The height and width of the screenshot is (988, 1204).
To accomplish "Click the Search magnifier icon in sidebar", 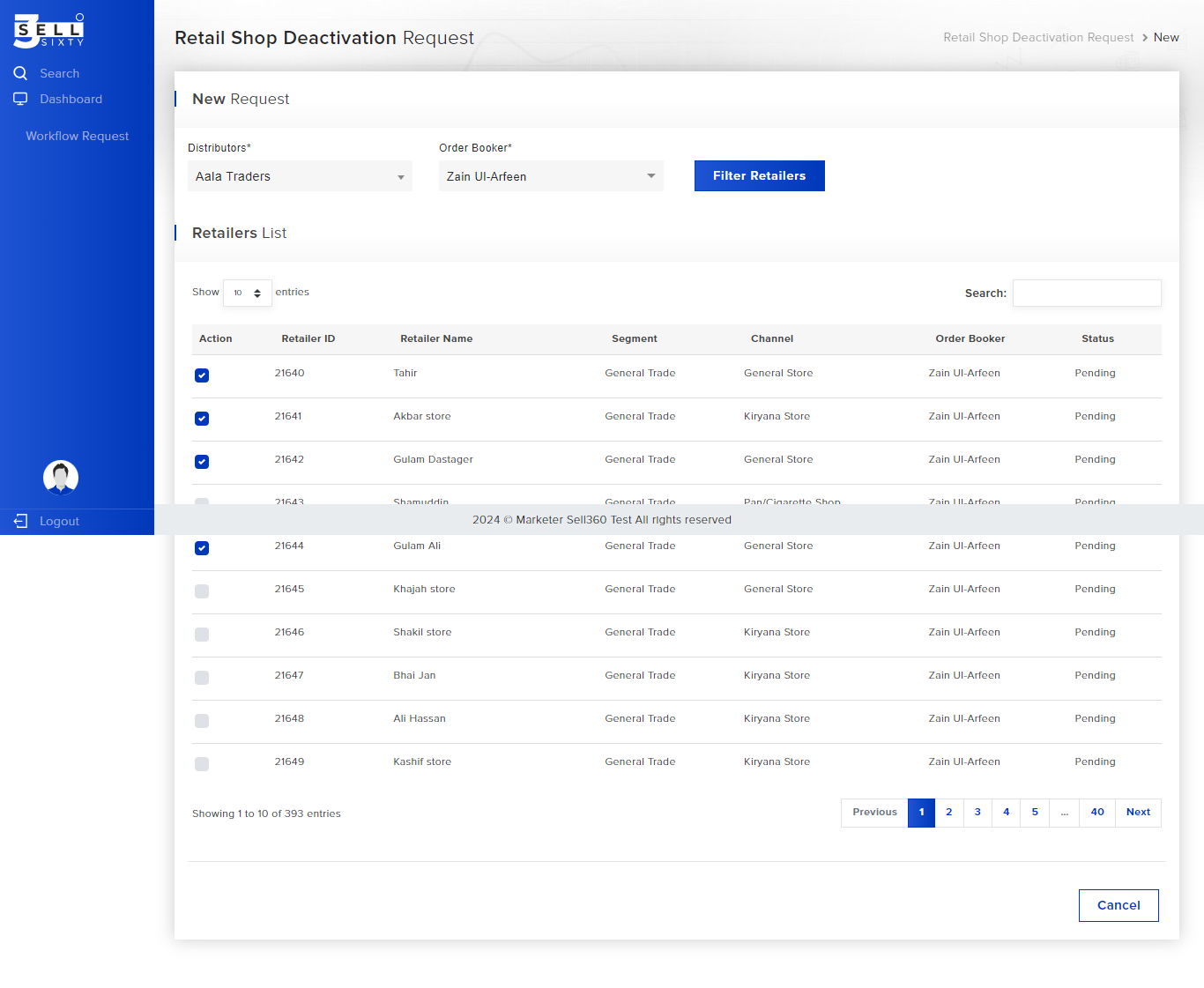I will 20,73.
